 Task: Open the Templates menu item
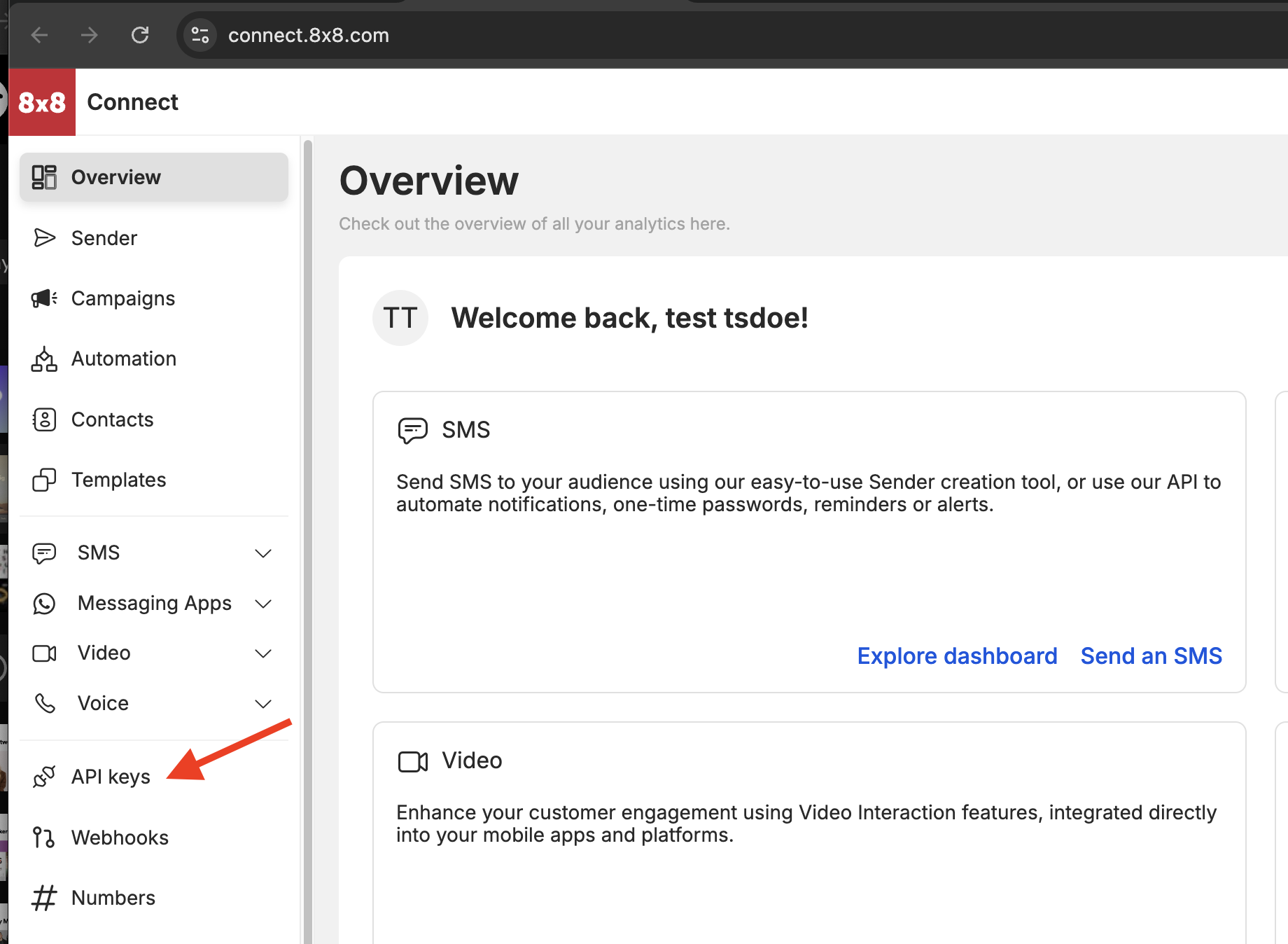(154, 480)
